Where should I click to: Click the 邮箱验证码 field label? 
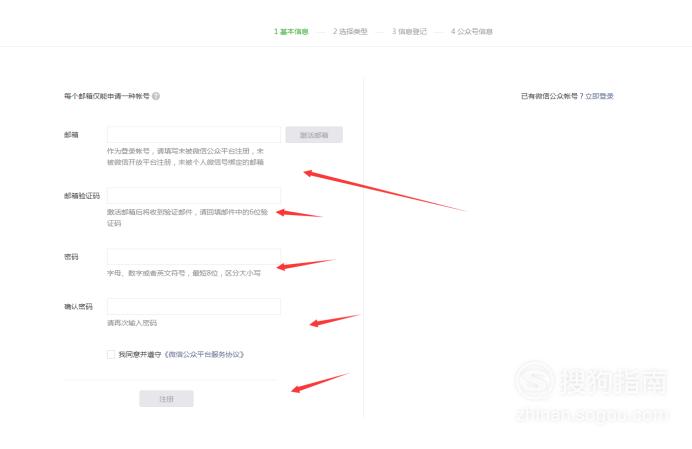pyautogui.click(x=82, y=196)
